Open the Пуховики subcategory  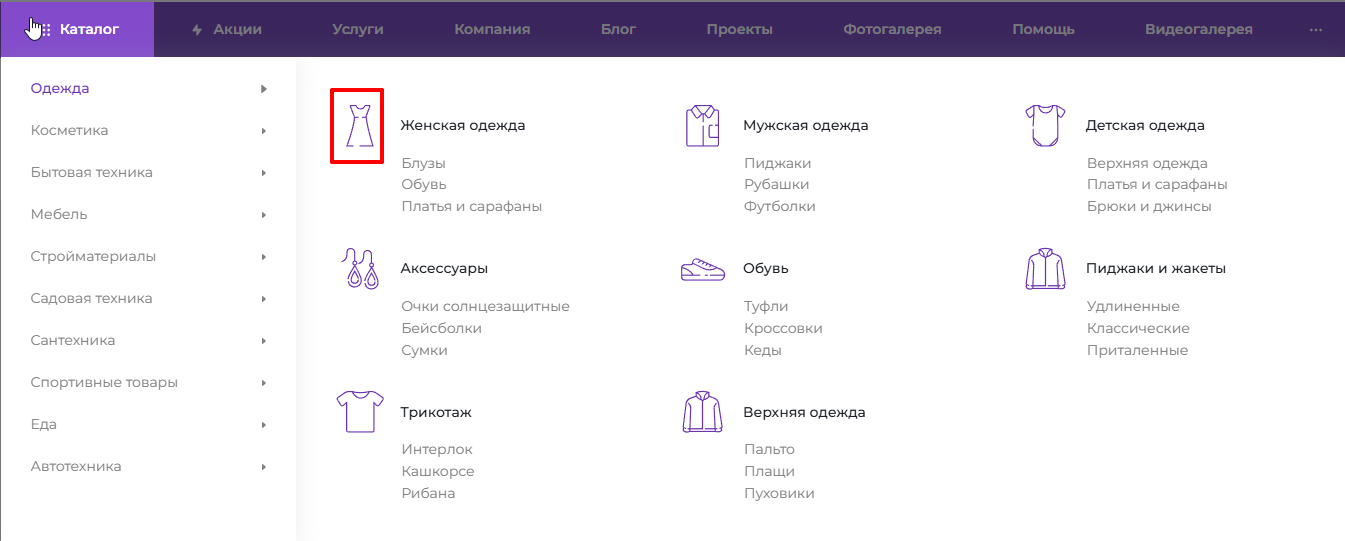pos(779,493)
